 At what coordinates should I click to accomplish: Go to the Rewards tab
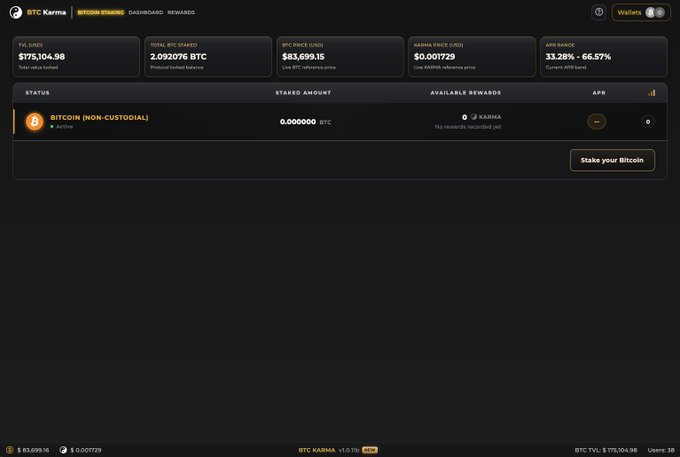point(181,13)
